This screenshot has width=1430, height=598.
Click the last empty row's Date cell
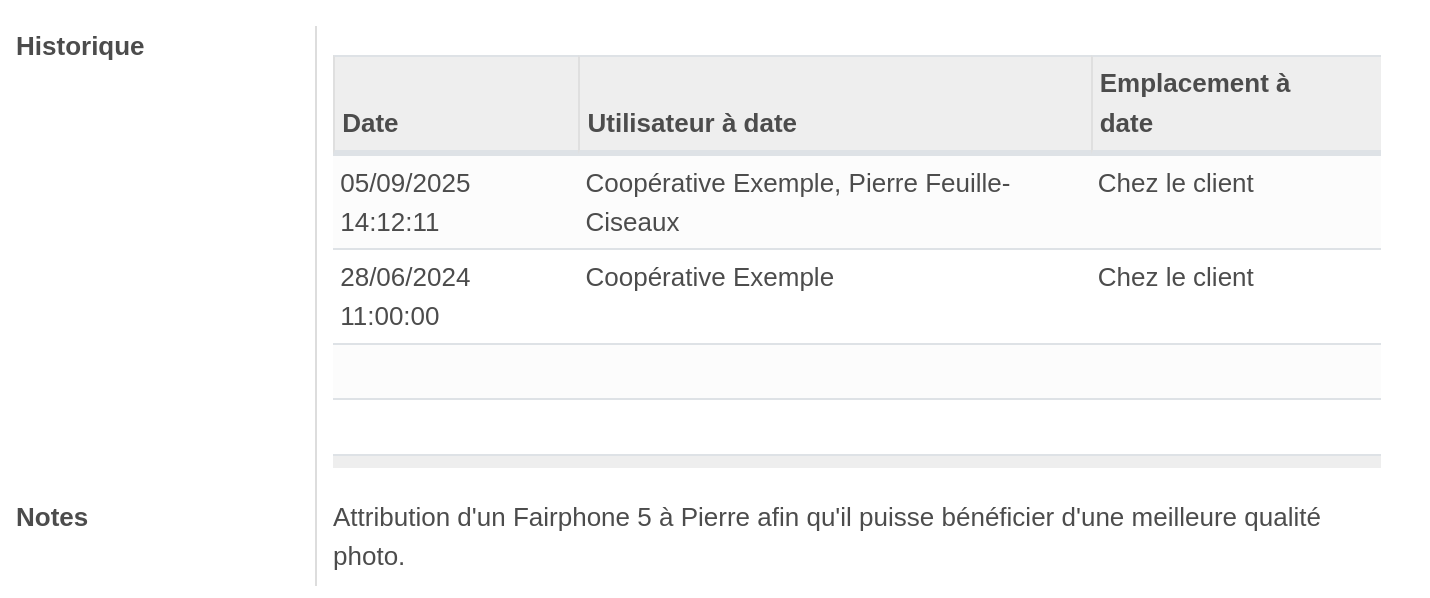(x=455, y=427)
